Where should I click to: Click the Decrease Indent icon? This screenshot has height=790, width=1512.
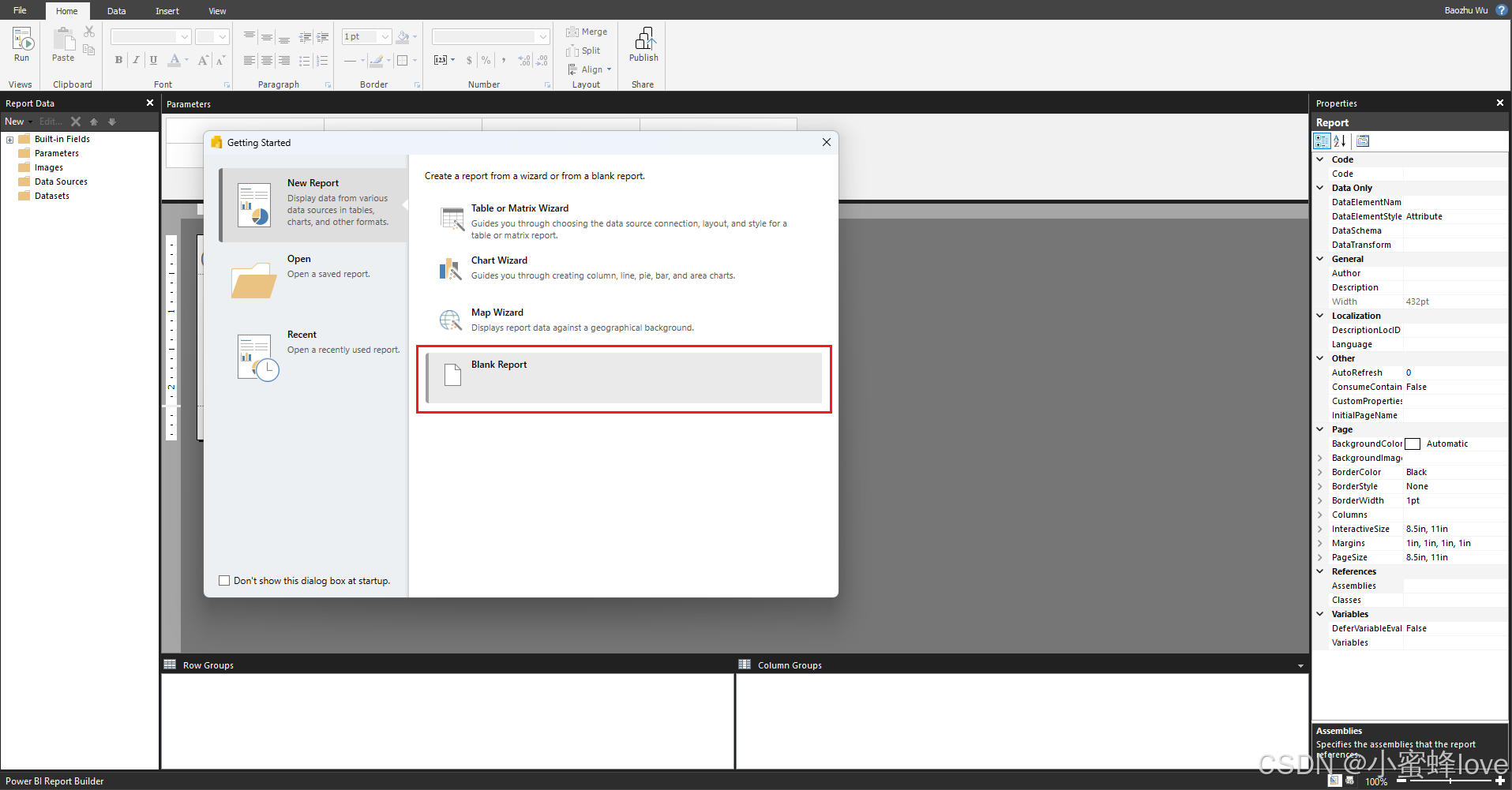point(305,37)
